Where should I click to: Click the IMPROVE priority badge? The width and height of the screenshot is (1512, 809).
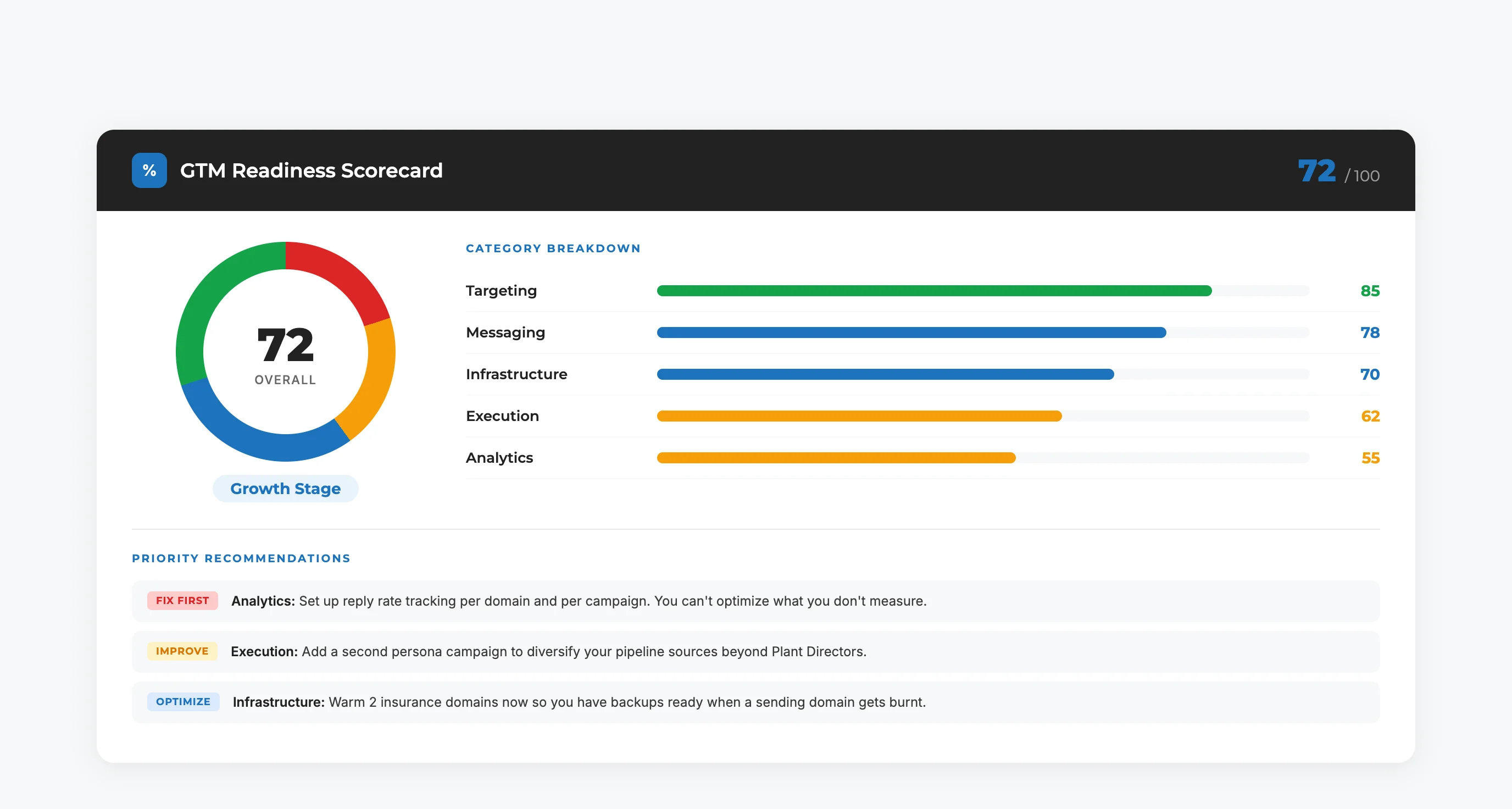click(182, 651)
